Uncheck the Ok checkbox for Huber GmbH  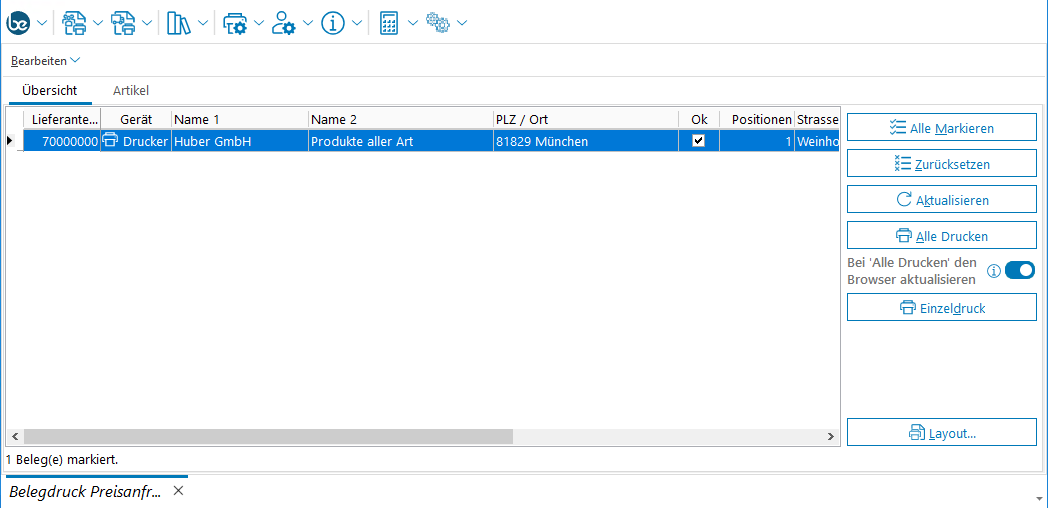(x=699, y=141)
